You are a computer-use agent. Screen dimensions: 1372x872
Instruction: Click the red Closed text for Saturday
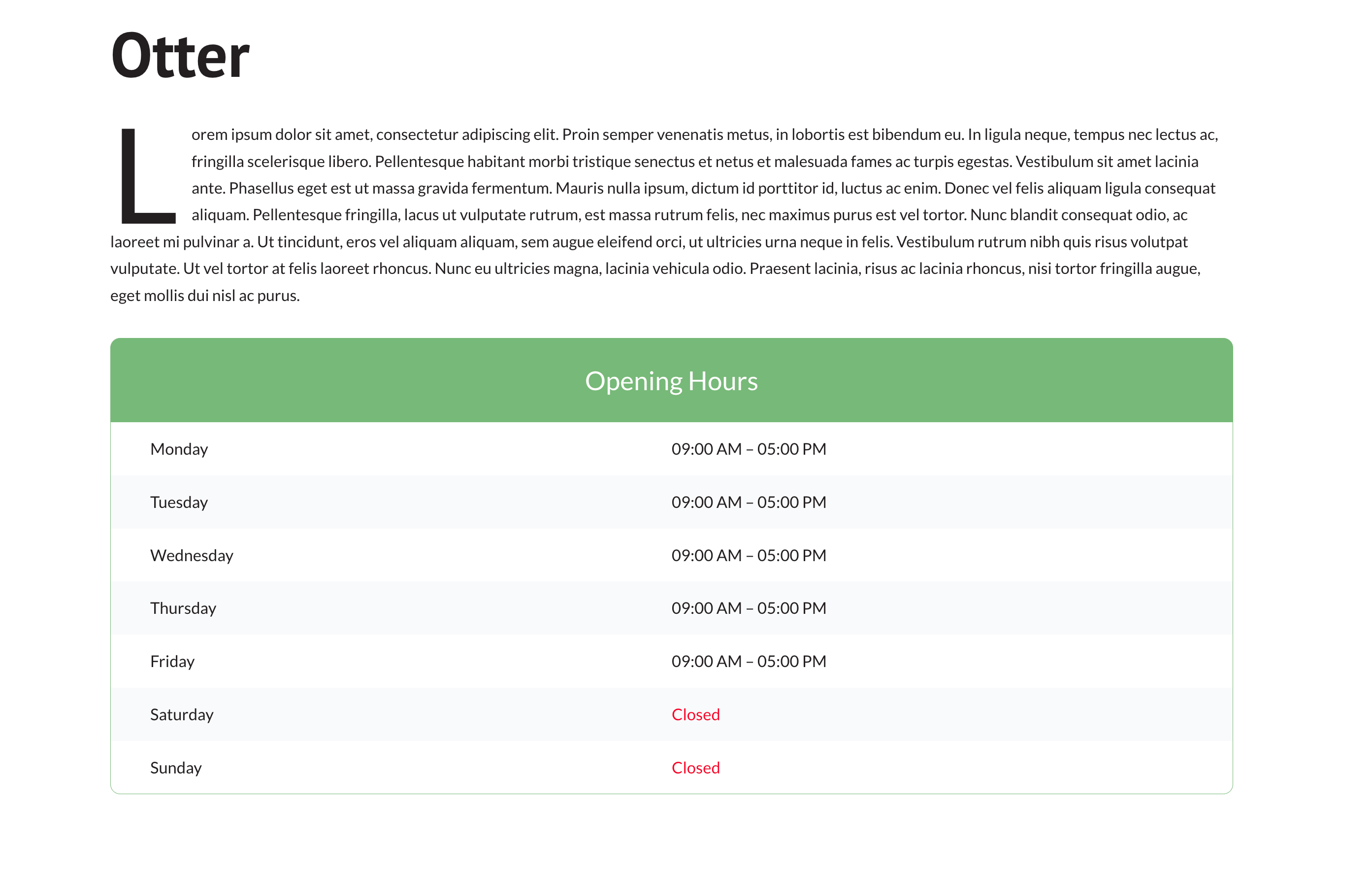[x=695, y=714]
